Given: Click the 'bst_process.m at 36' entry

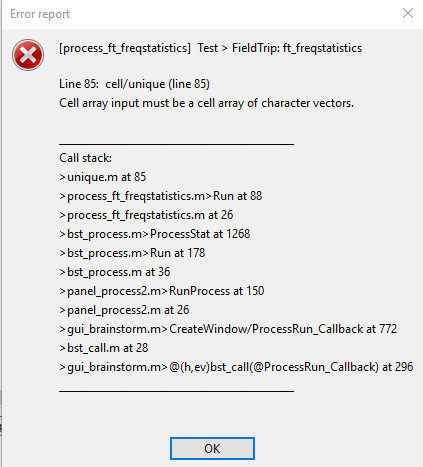Looking at the screenshot, I should 115,272.
